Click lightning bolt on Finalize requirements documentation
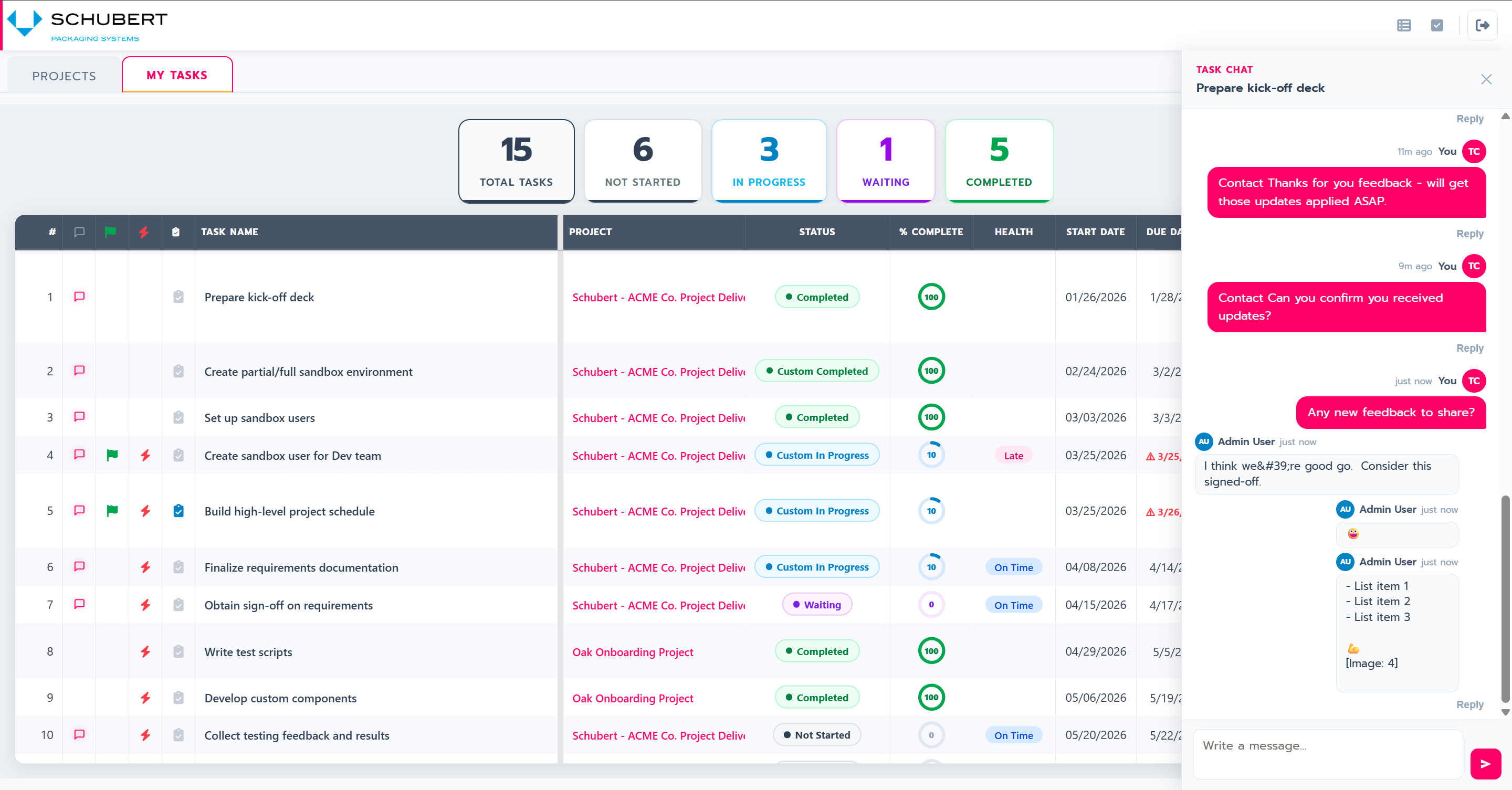 pyautogui.click(x=145, y=567)
